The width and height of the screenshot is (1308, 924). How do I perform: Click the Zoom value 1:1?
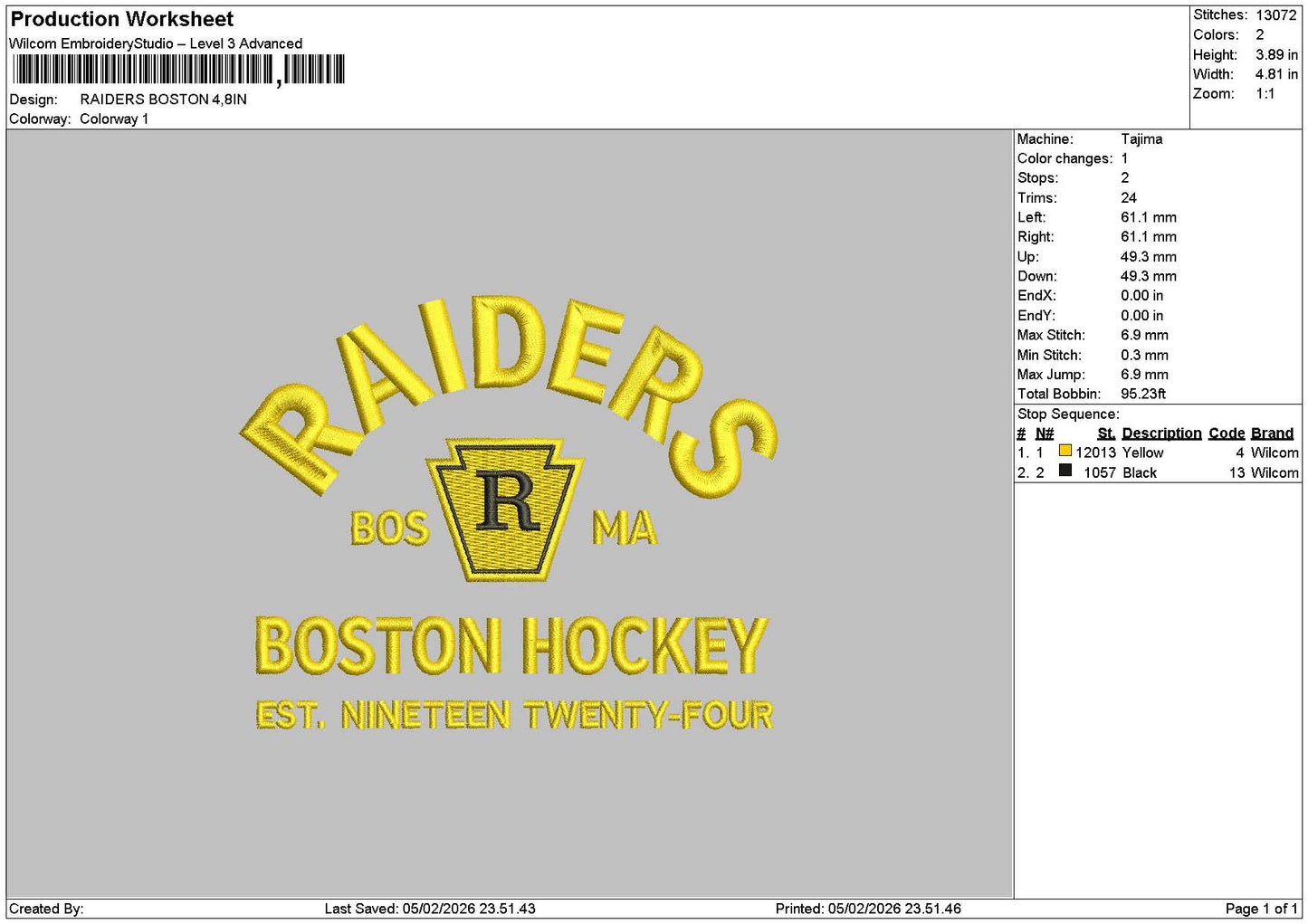point(1265,94)
